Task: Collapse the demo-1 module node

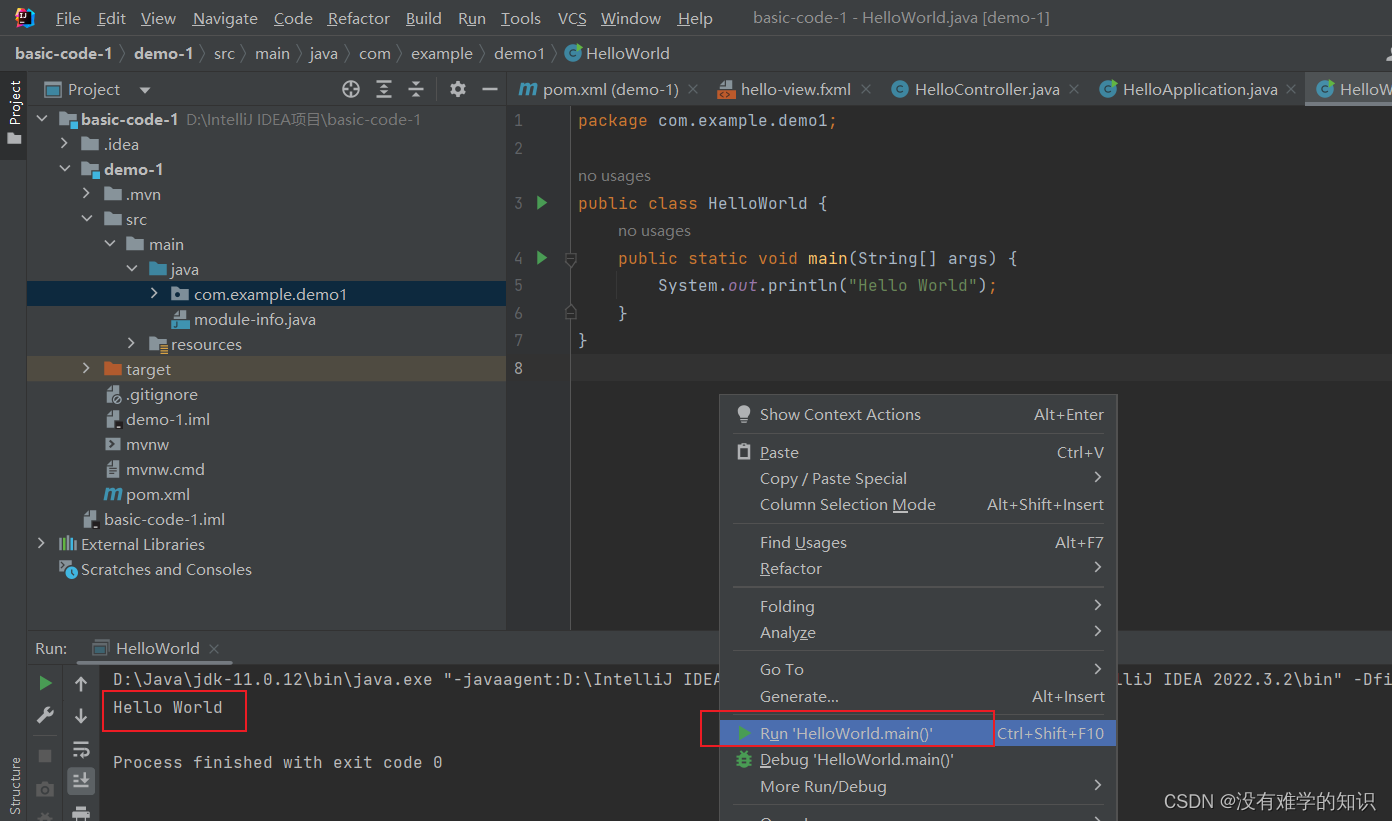Action: point(64,169)
